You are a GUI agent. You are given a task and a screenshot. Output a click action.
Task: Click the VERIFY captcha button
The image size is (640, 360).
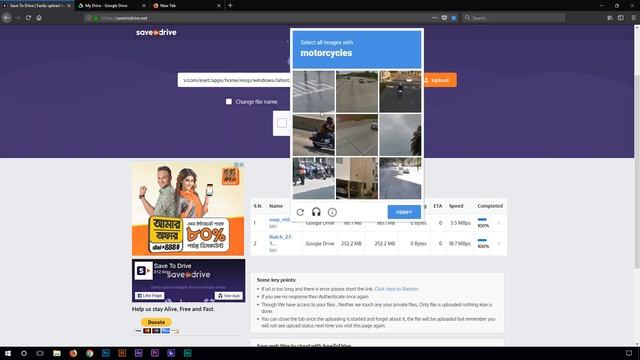point(404,212)
